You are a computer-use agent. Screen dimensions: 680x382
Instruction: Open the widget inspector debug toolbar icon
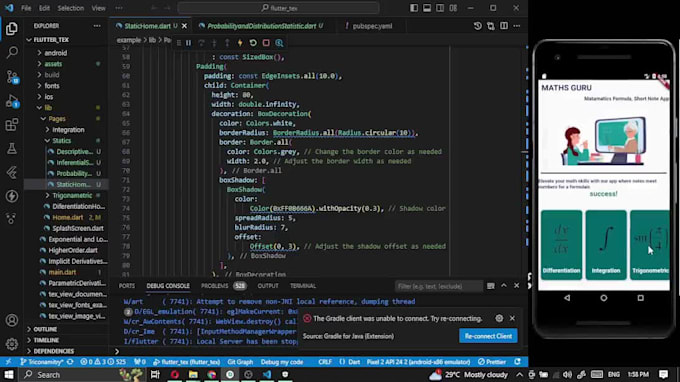279,43
